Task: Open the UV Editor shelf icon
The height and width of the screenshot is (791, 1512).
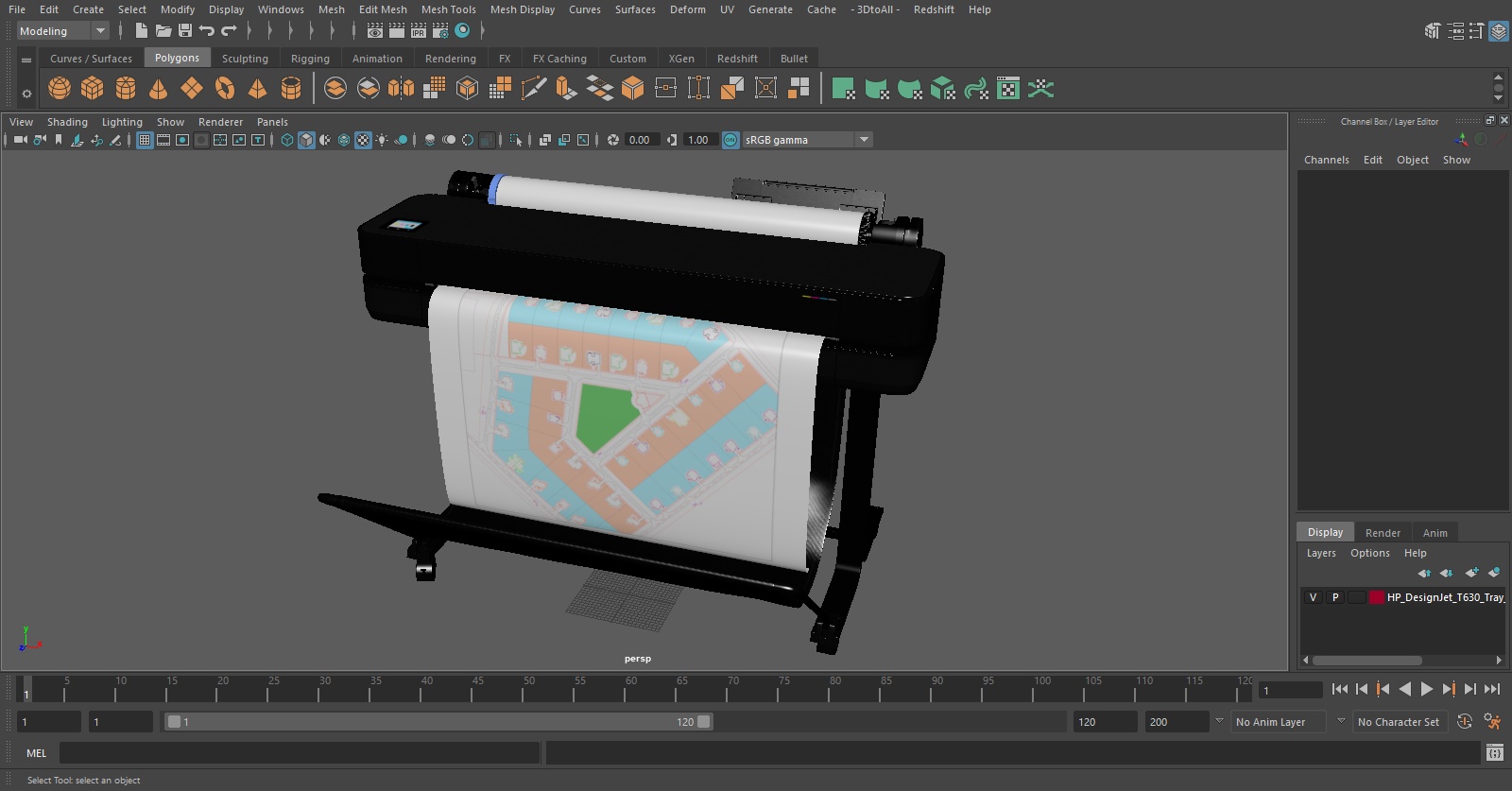Action: tap(1008, 89)
